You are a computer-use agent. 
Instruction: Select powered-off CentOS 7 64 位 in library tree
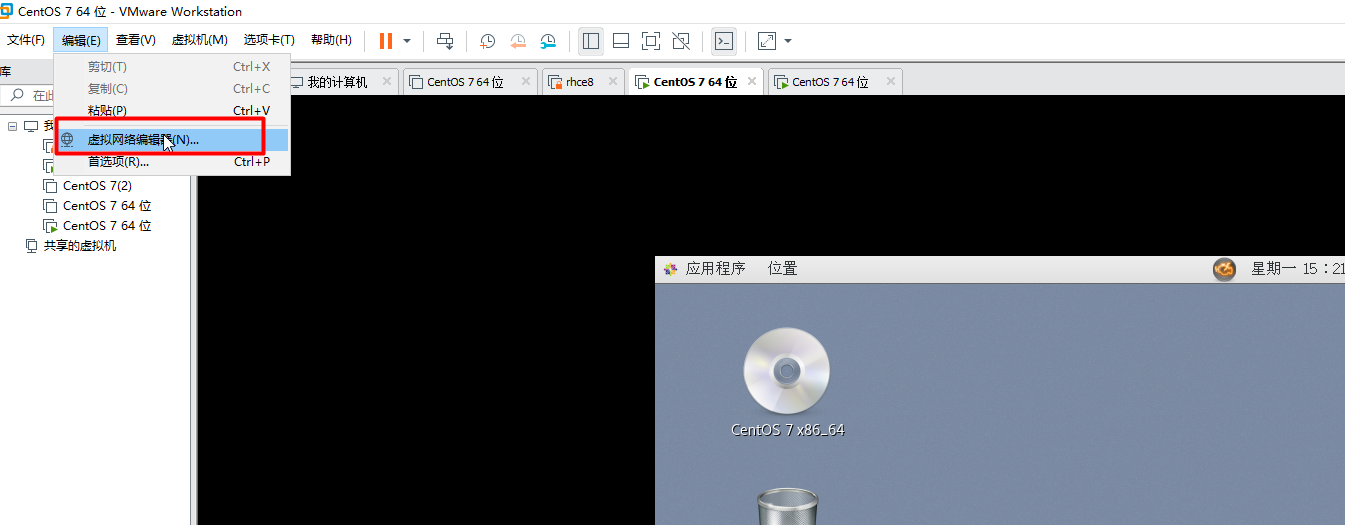[x=107, y=206]
